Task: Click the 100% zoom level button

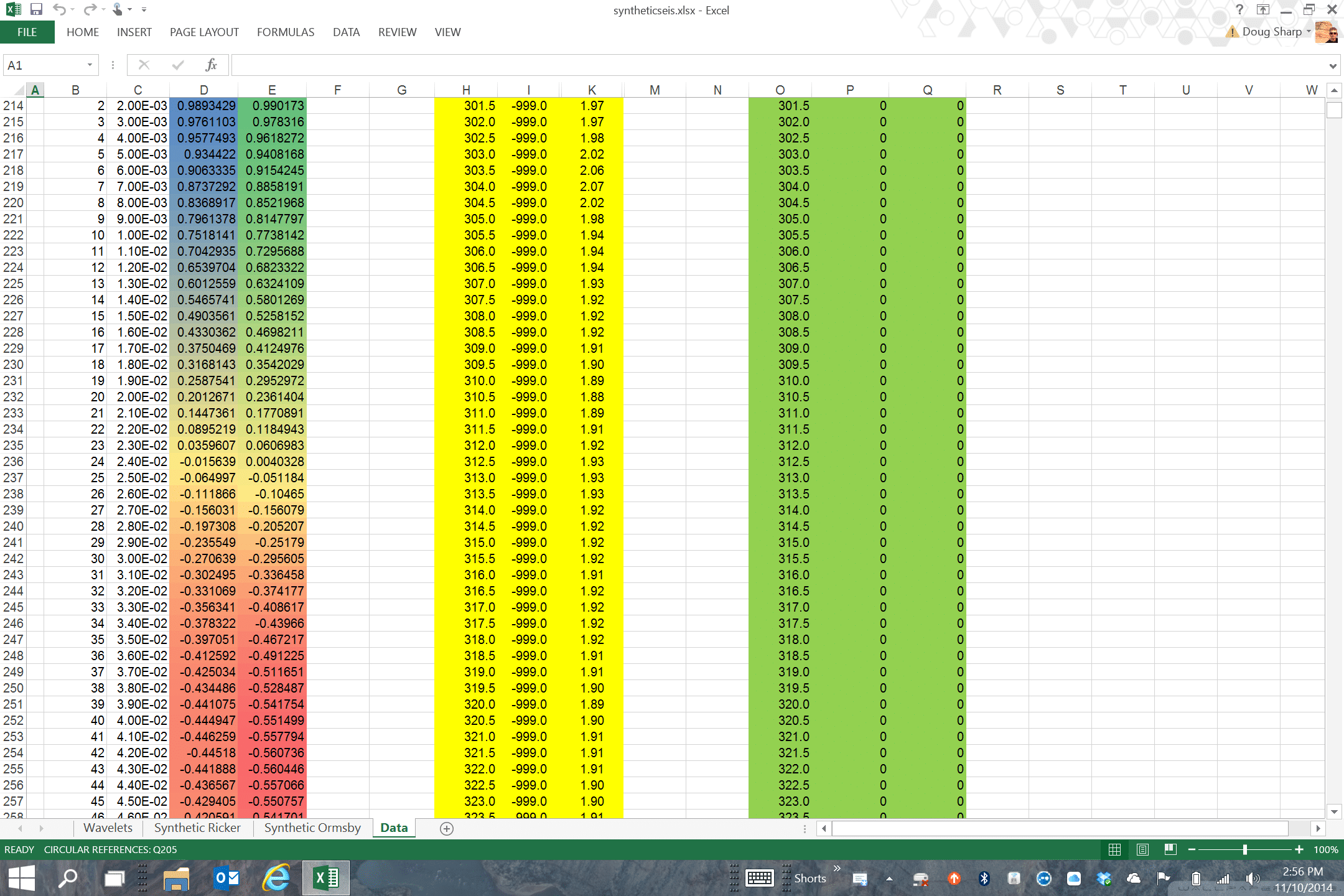Action: pyautogui.click(x=1325, y=849)
